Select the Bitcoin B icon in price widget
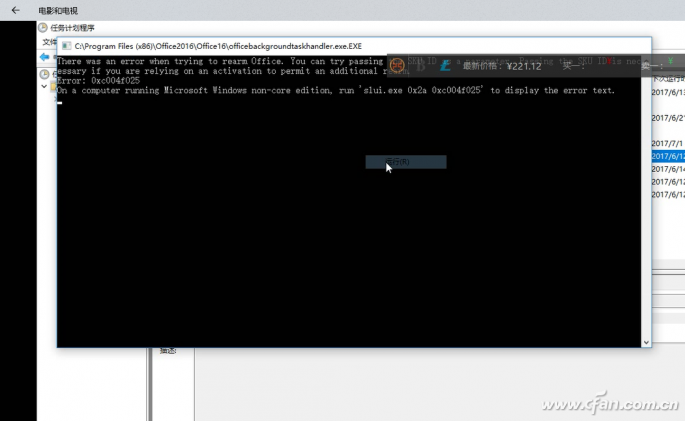685x421 pixels. pos(421,66)
